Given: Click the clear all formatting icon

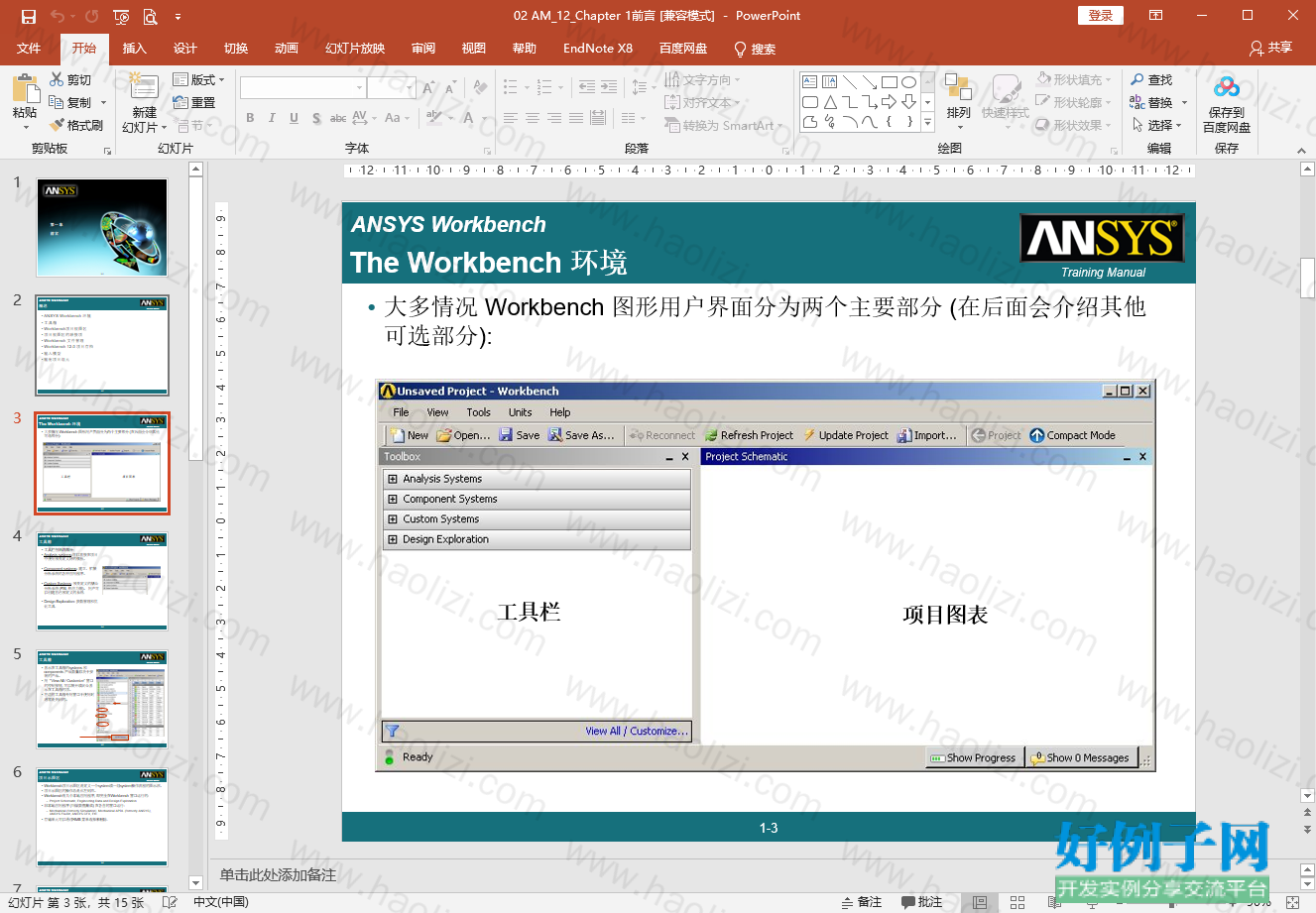Looking at the screenshot, I should point(480,88).
